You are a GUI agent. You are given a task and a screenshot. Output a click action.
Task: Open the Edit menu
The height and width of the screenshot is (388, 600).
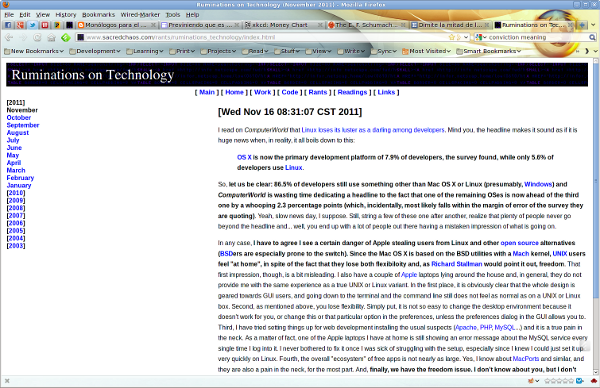(25, 15)
